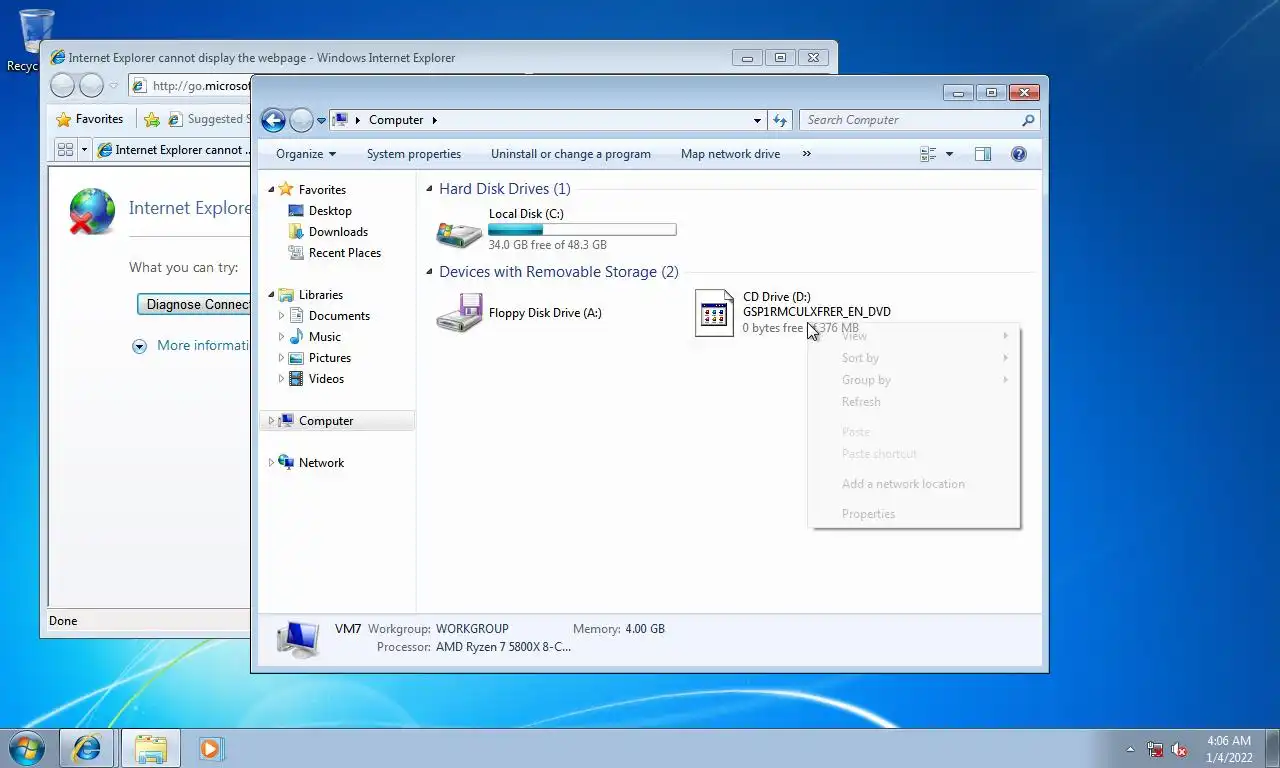Choose Properties in the context menu
The height and width of the screenshot is (768, 1280).
(x=914, y=514)
